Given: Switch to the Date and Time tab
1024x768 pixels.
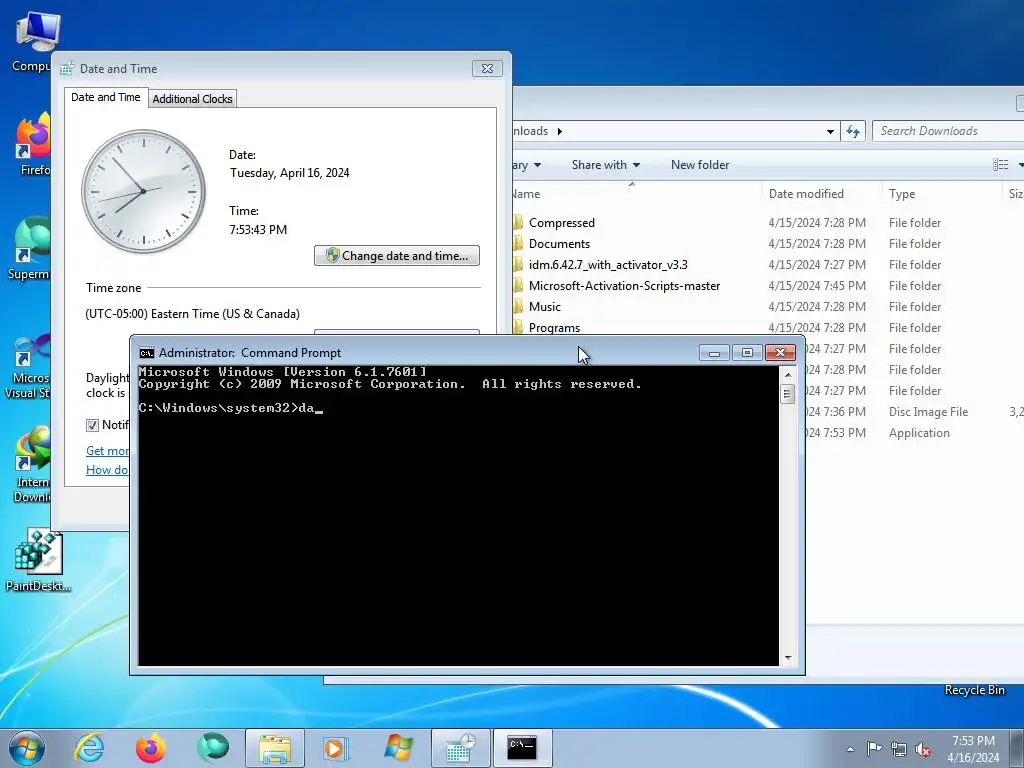Looking at the screenshot, I should [x=106, y=97].
